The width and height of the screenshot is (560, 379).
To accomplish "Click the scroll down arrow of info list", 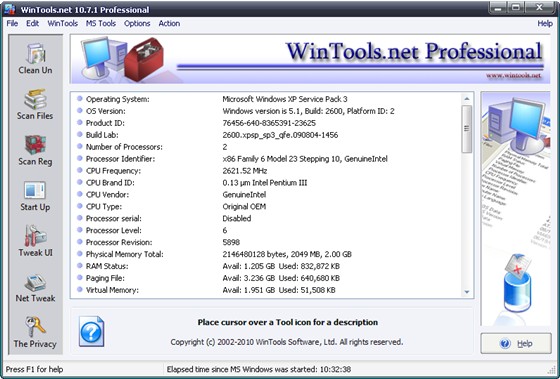I will click(x=466, y=292).
